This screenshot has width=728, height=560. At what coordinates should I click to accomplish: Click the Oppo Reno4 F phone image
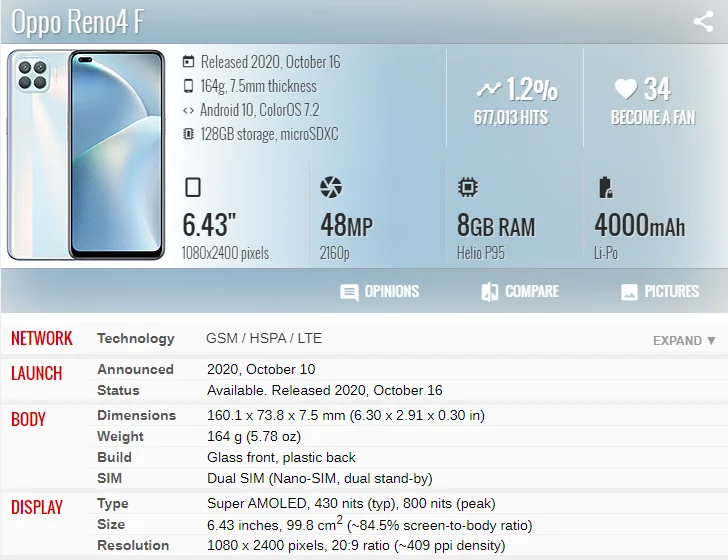[86, 155]
